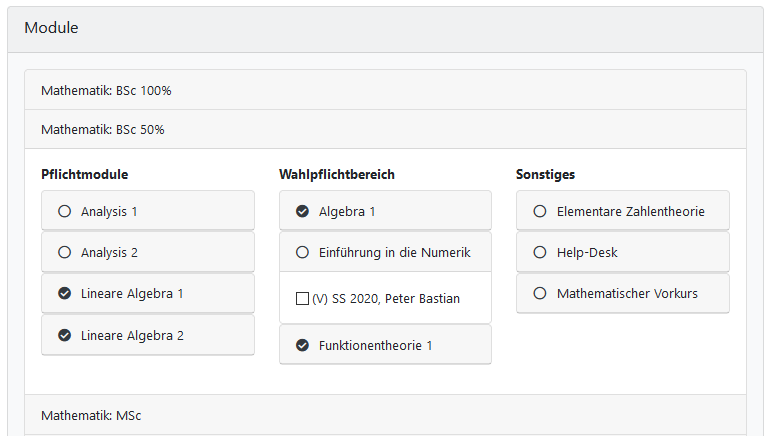Select the Lineare Algebra 2 label text

132,335
